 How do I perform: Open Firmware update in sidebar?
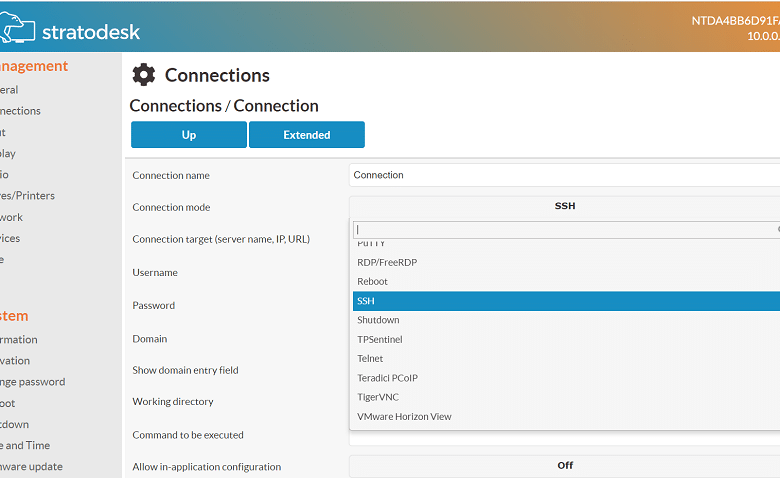(31, 467)
